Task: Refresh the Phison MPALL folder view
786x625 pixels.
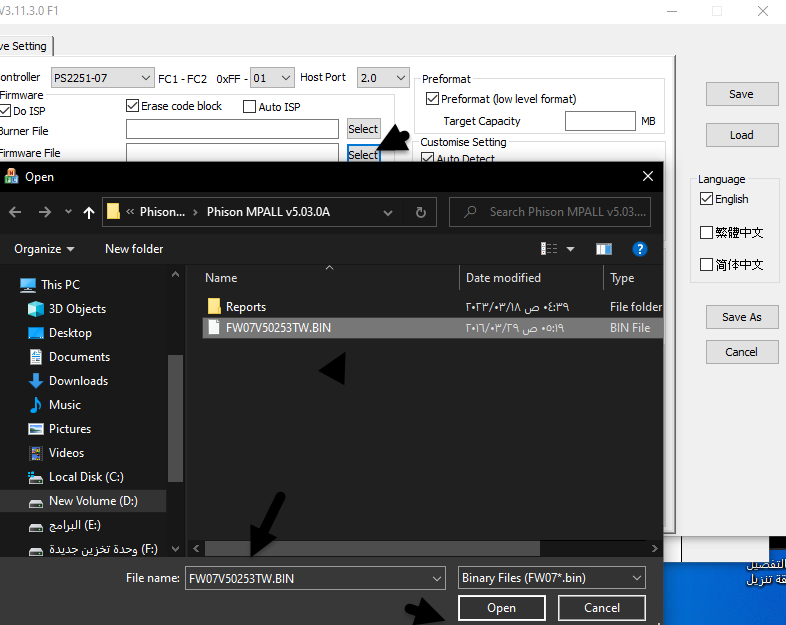Action: (x=421, y=212)
